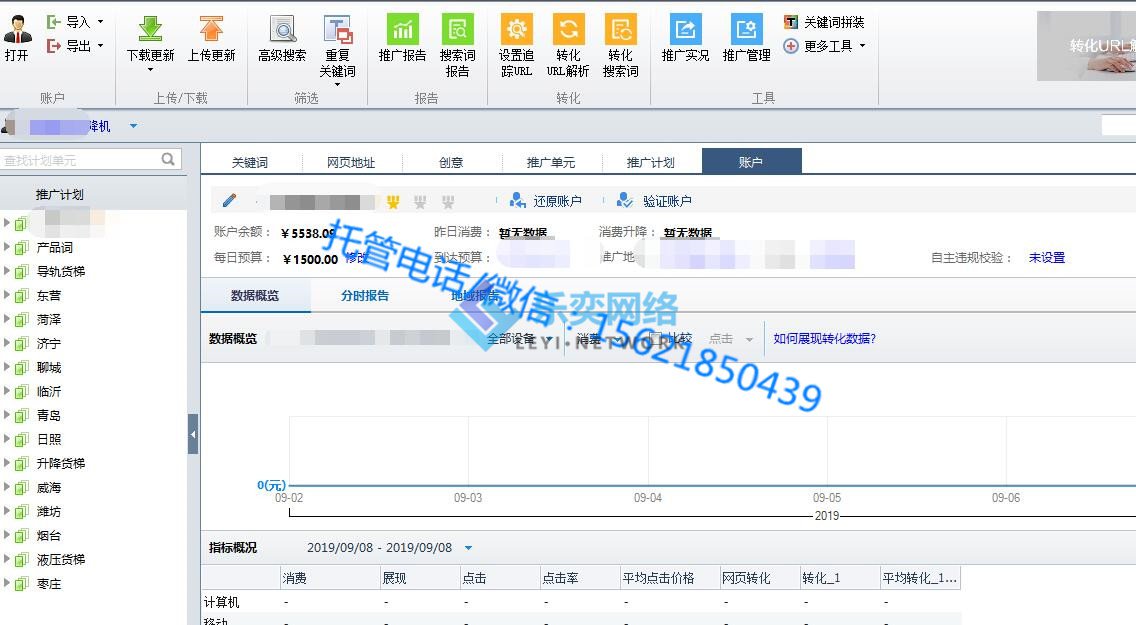Open 推广管理 tool
This screenshot has height=625, width=1136.
746,29
